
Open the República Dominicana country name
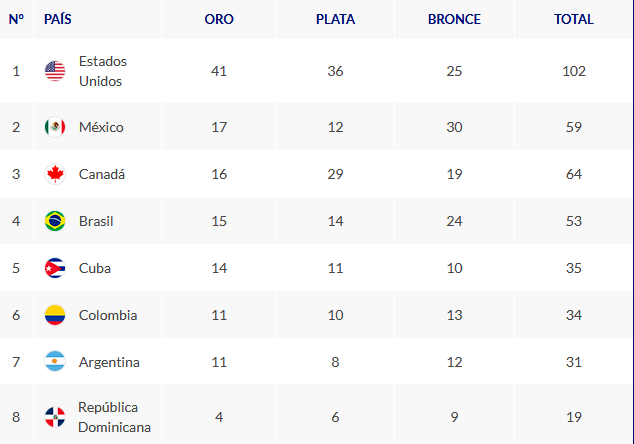[x=114, y=417]
